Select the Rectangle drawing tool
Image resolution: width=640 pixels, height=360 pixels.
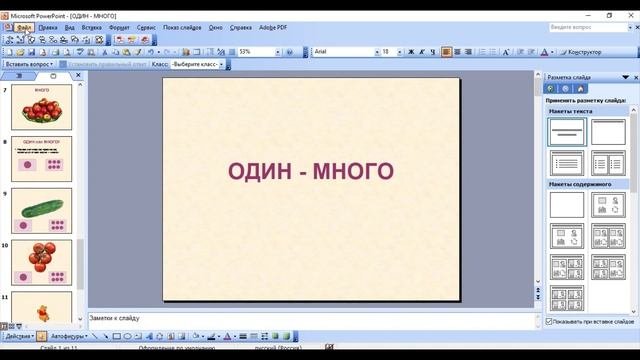[x=116, y=336]
